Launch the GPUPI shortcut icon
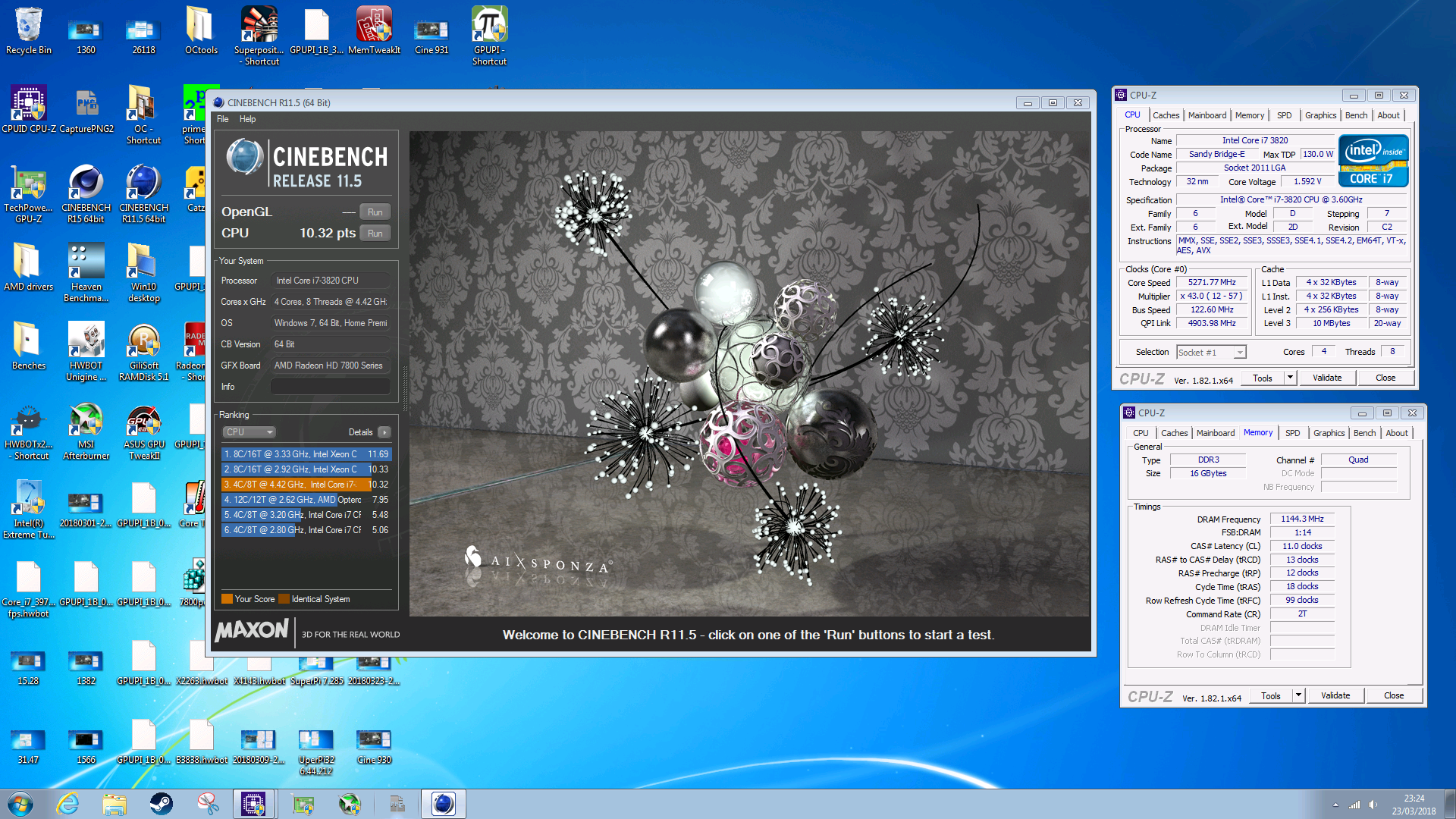Viewport: 1456px width, 819px height. (x=489, y=36)
